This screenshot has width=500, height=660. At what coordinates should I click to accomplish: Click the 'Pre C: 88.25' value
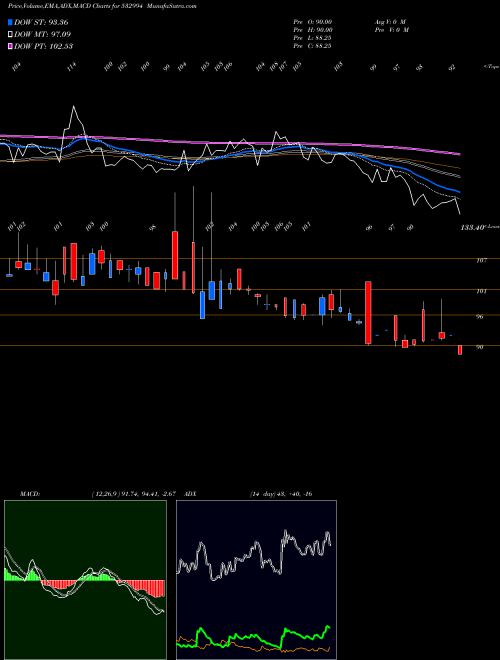[312, 46]
